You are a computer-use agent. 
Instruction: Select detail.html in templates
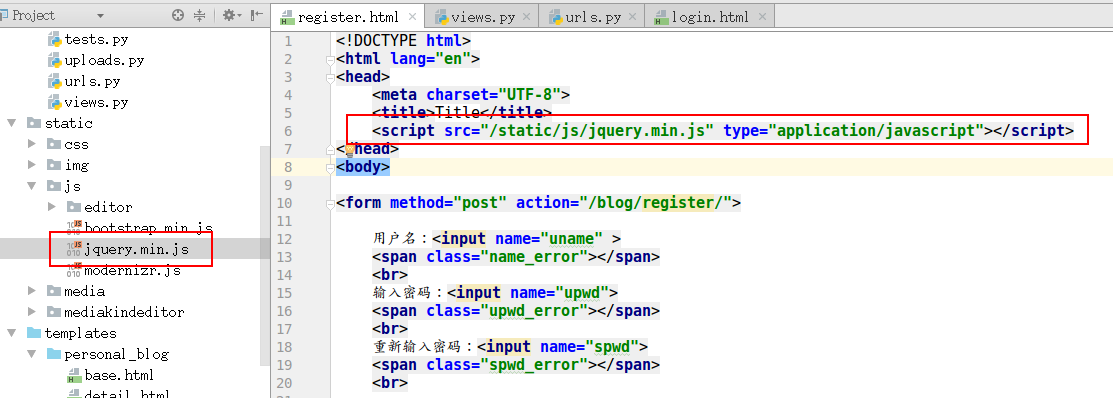pos(127,394)
